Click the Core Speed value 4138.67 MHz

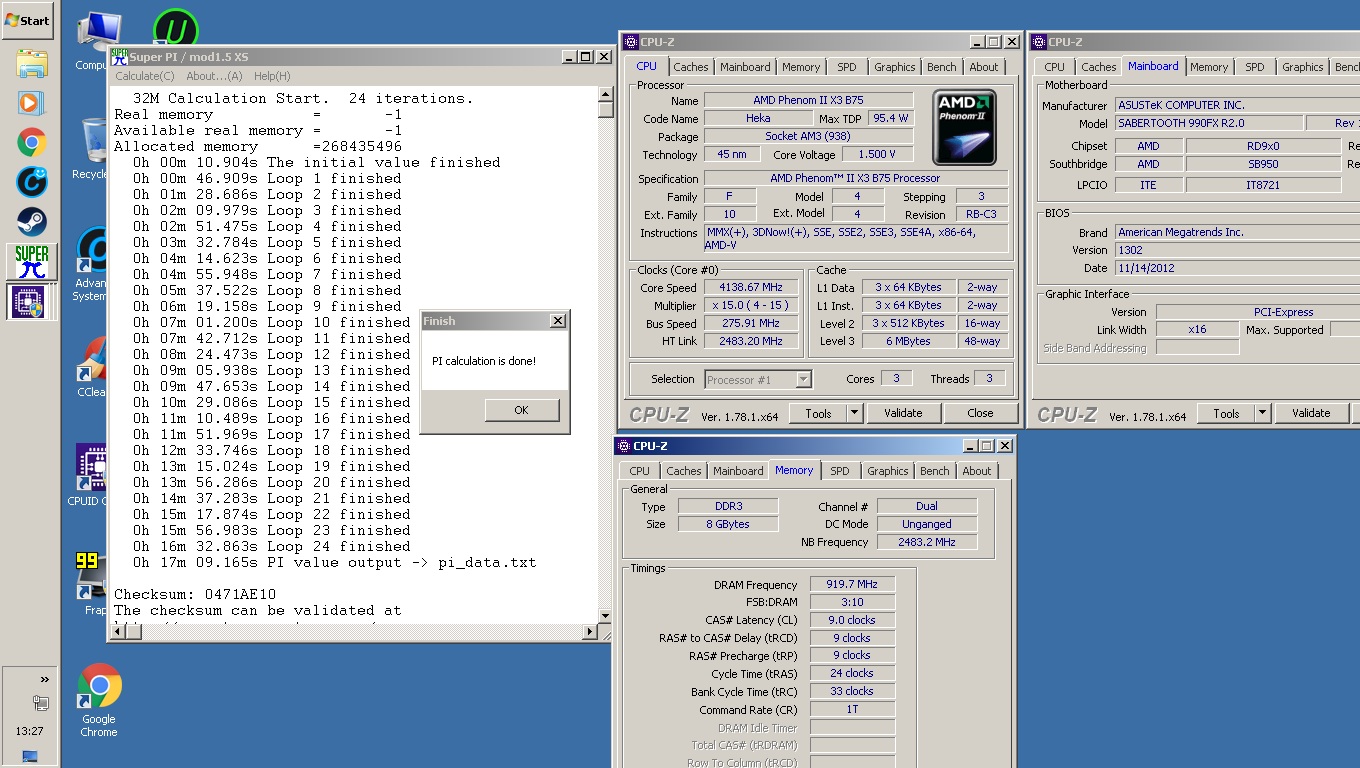point(751,287)
